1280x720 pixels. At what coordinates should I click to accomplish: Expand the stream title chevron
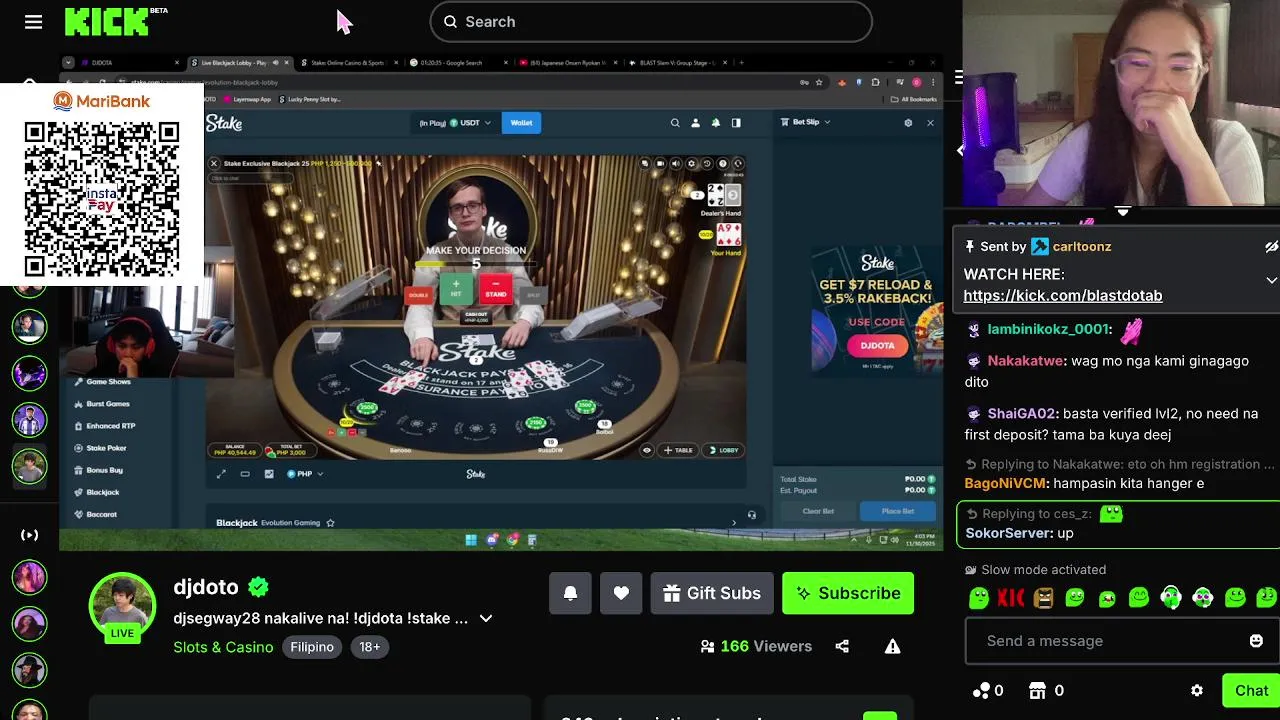(x=486, y=618)
